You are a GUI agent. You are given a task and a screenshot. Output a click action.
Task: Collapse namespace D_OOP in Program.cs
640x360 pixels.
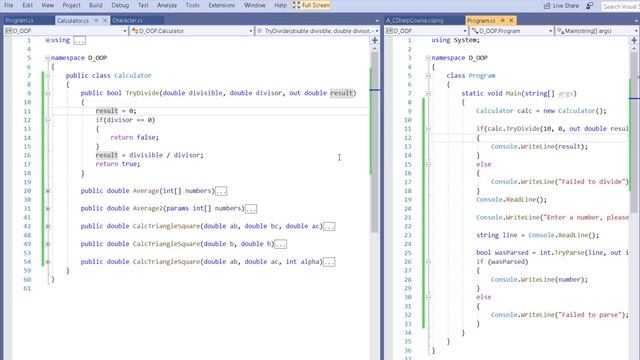tap(428, 58)
